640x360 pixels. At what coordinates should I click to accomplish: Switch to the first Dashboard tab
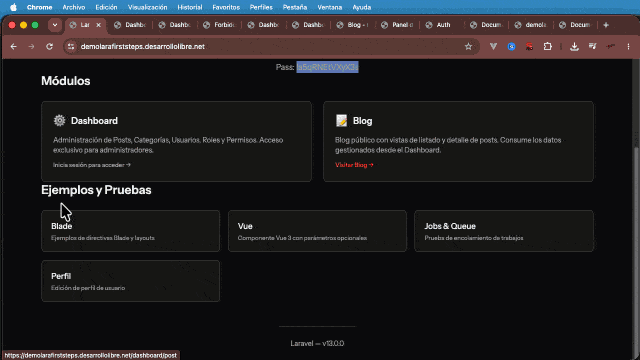tap(131, 25)
